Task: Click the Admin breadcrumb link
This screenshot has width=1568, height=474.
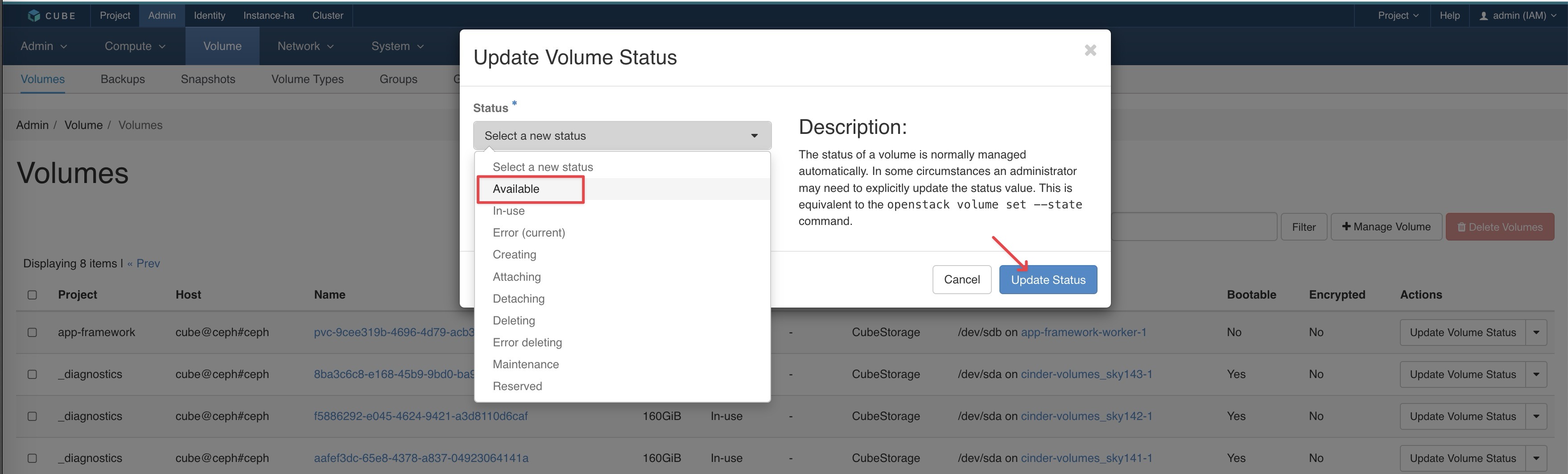Action: (x=32, y=125)
